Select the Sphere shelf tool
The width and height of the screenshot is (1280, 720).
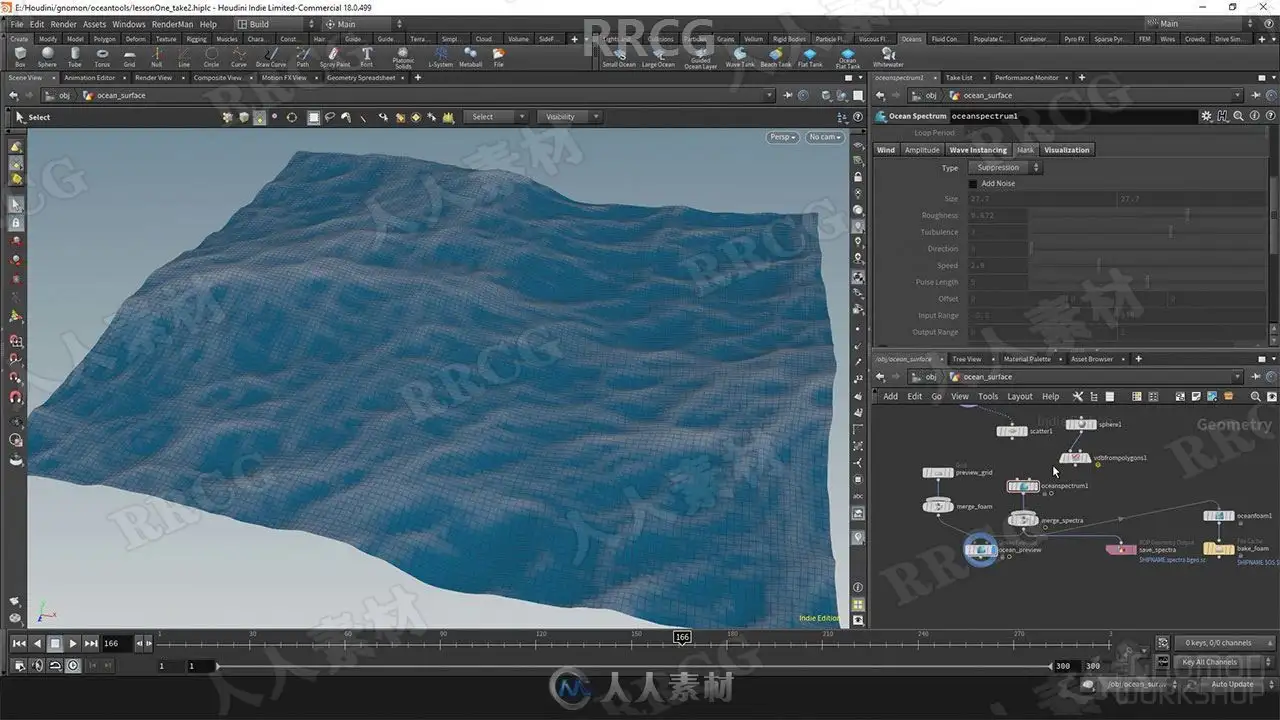(47, 57)
